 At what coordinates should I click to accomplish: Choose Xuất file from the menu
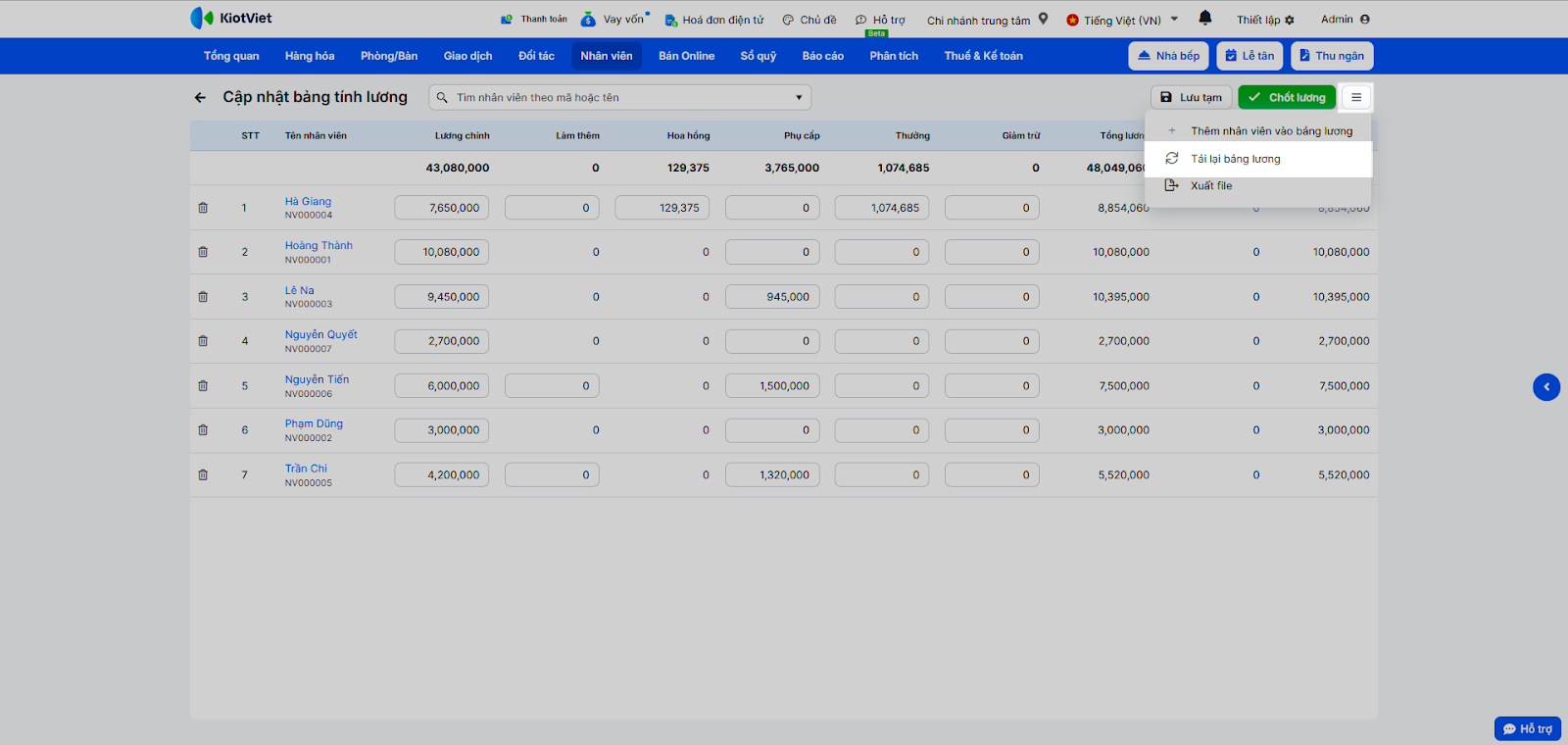click(1211, 185)
